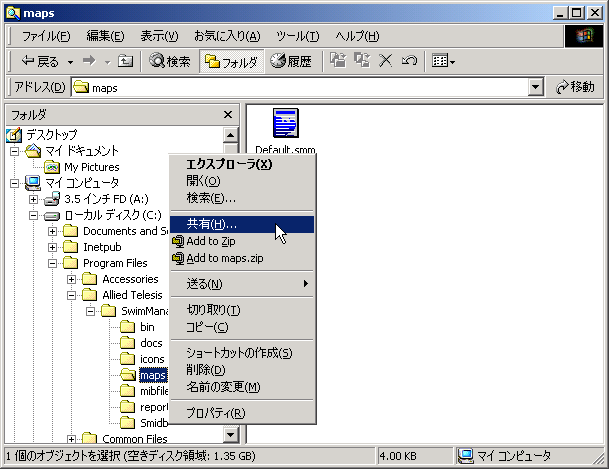Open the address bar dropdown arrow
Viewport: 609px width, 469px height.
click(535, 87)
